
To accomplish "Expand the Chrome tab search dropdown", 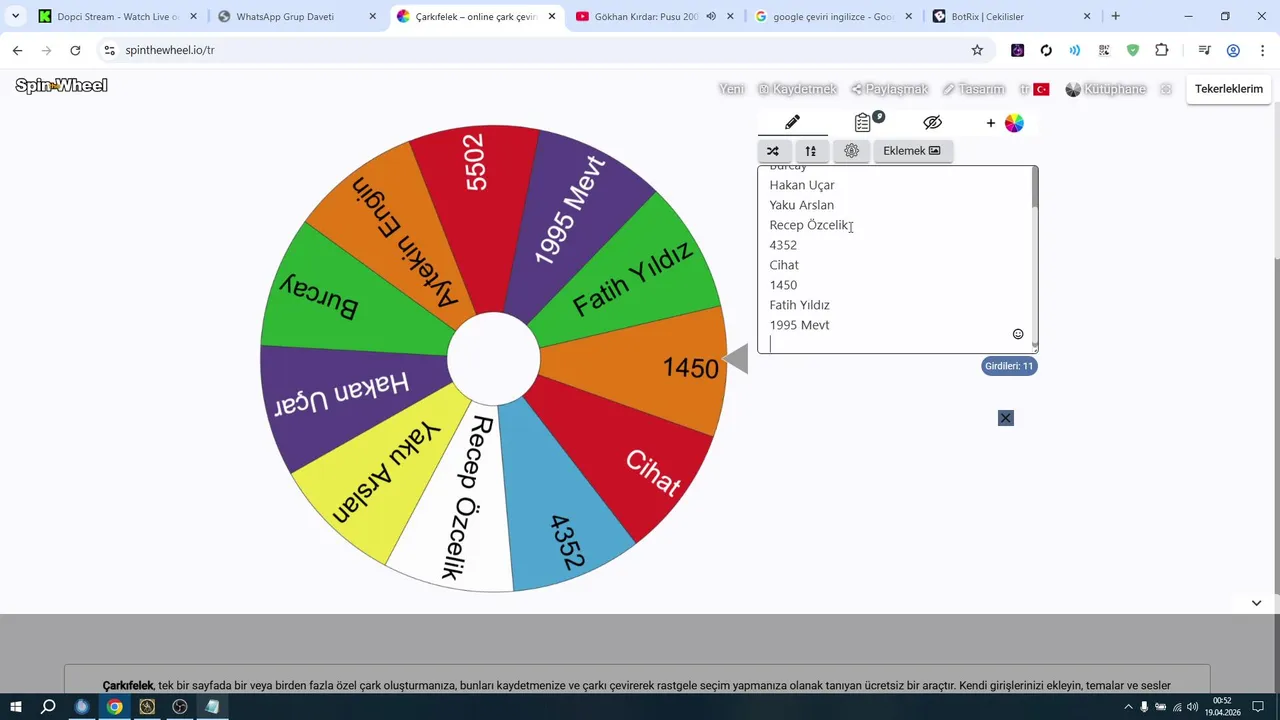I will (16, 16).
